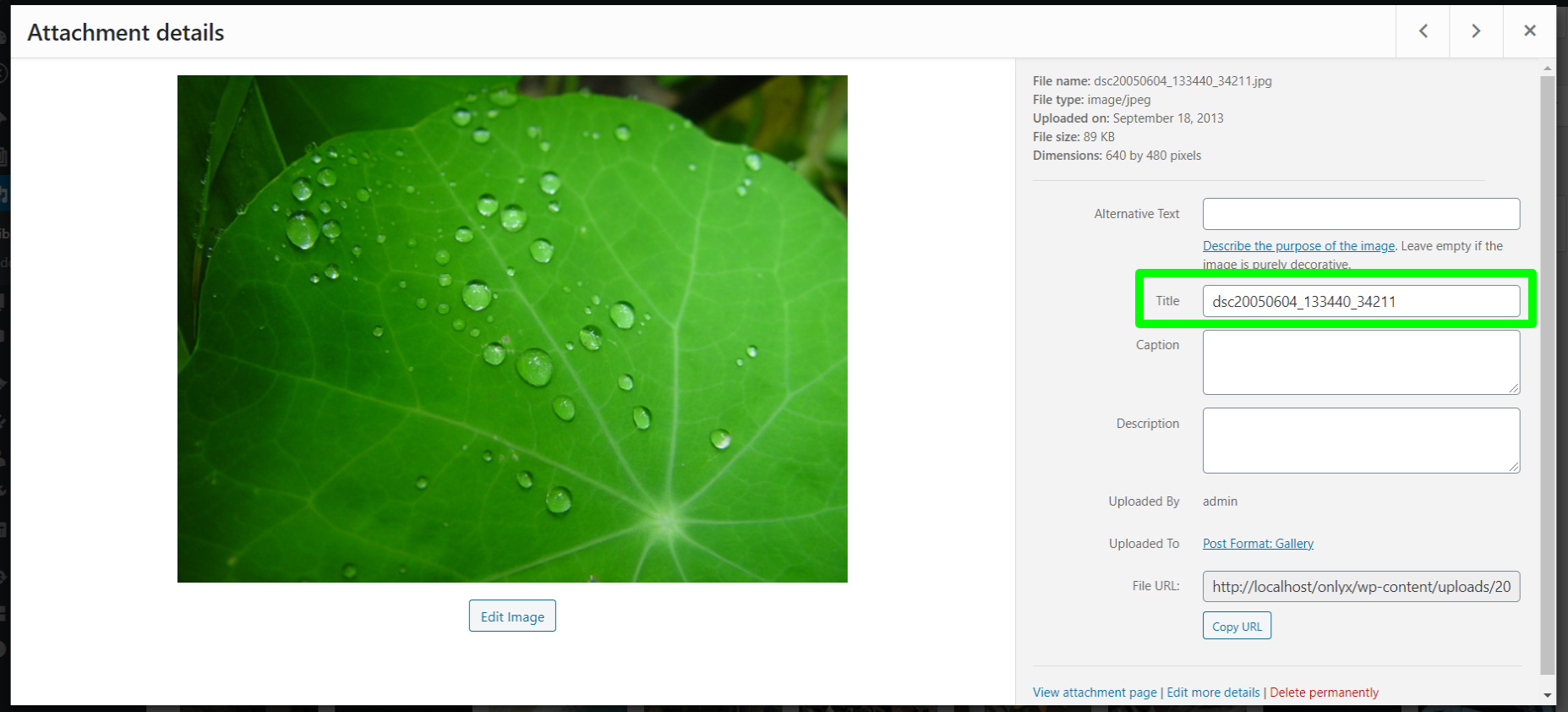Close the Attachment details dialog
The height and width of the screenshot is (712, 1568).
[1530, 31]
